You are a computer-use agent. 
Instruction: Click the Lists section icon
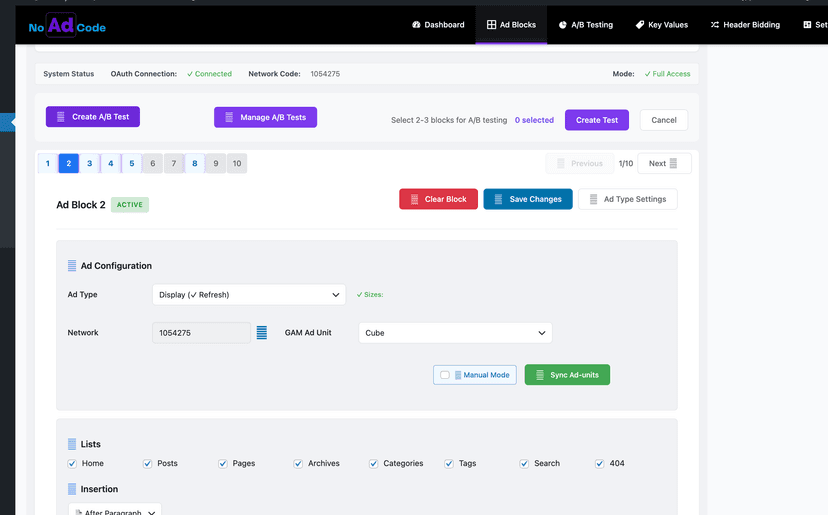(x=72, y=444)
